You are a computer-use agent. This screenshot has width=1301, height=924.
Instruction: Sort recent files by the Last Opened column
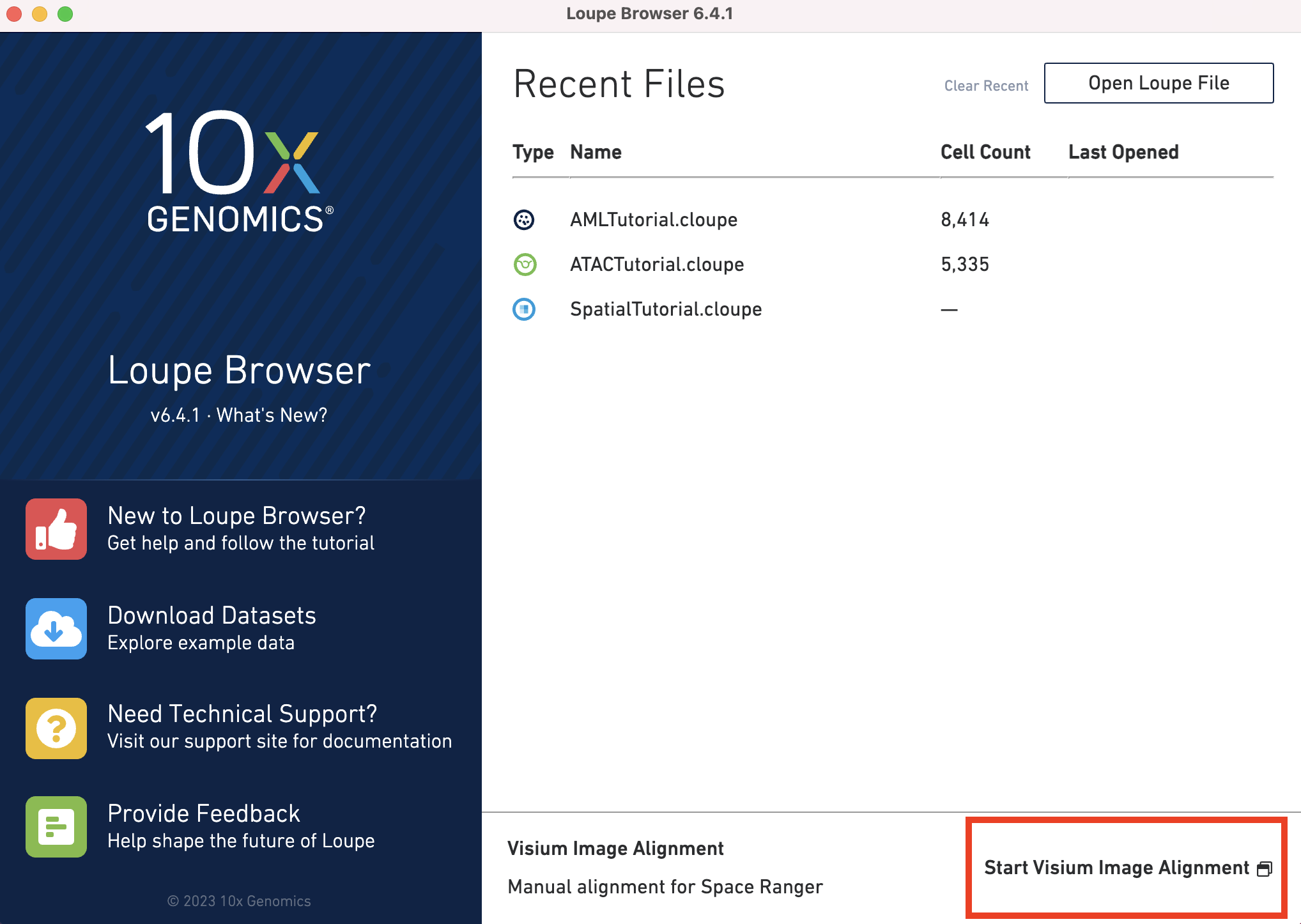click(1123, 152)
